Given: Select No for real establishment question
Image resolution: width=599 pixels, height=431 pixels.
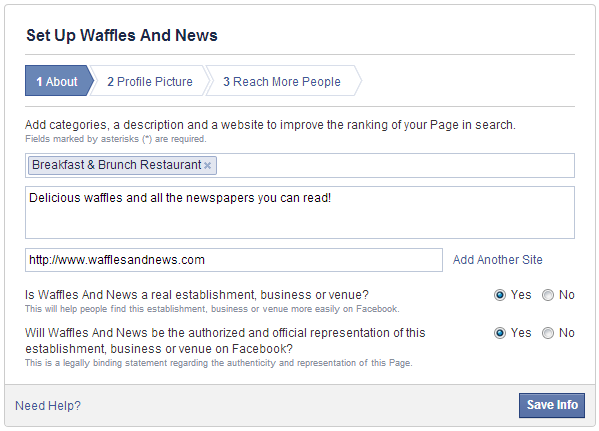Looking at the screenshot, I should click(x=547, y=295).
